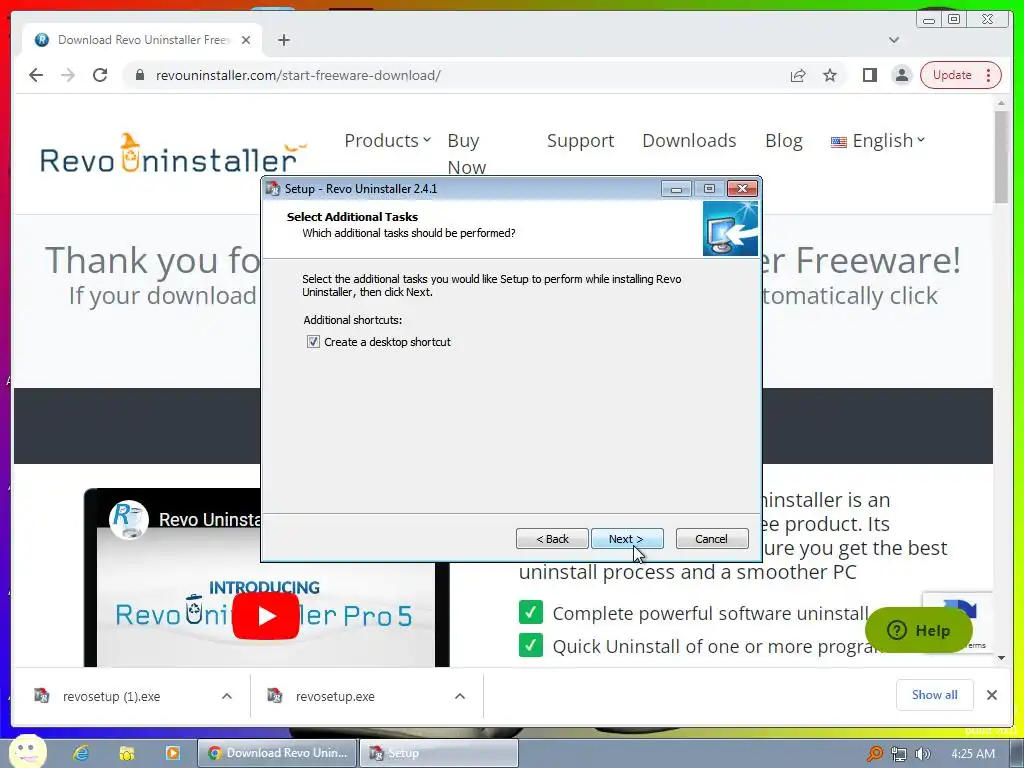This screenshot has width=1024, height=768.
Task: Click the share page icon
Action: [798, 75]
